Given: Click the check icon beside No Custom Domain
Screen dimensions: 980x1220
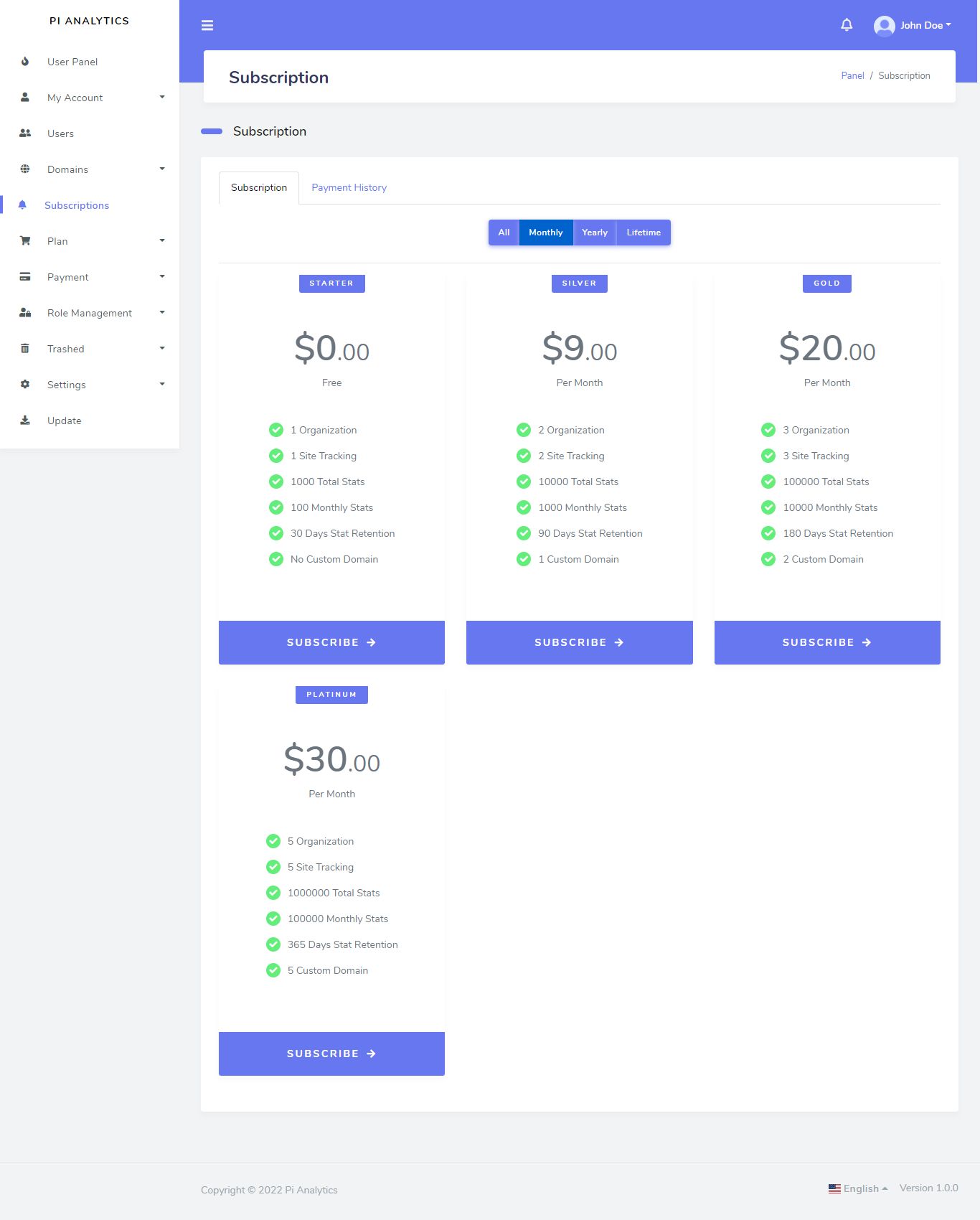Looking at the screenshot, I should (x=276, y=559).
